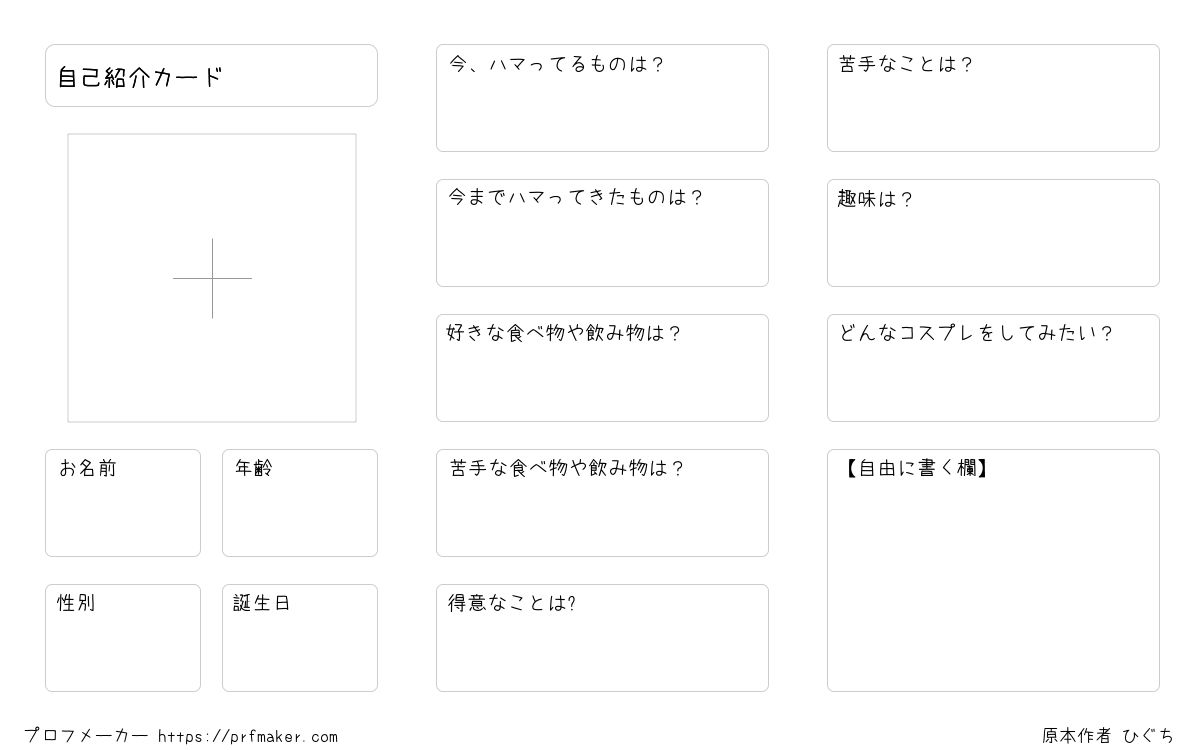Click the 自己紹介カード heading text
The width and height of the screenshot is (1200, 750).
140,77
